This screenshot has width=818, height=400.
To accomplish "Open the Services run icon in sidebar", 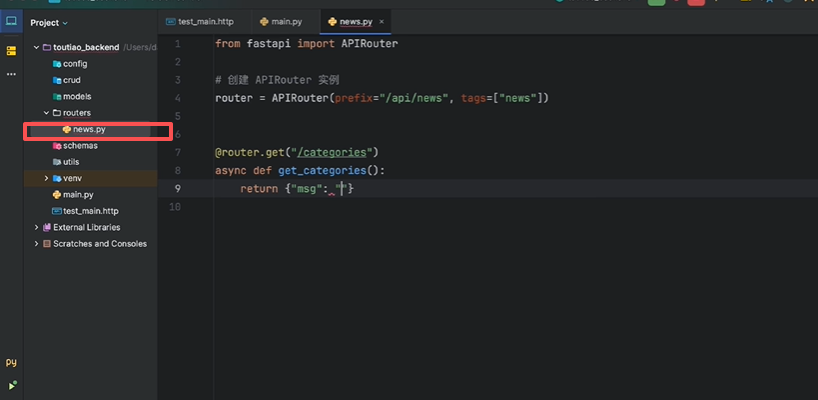I will [x=11, y=386].
